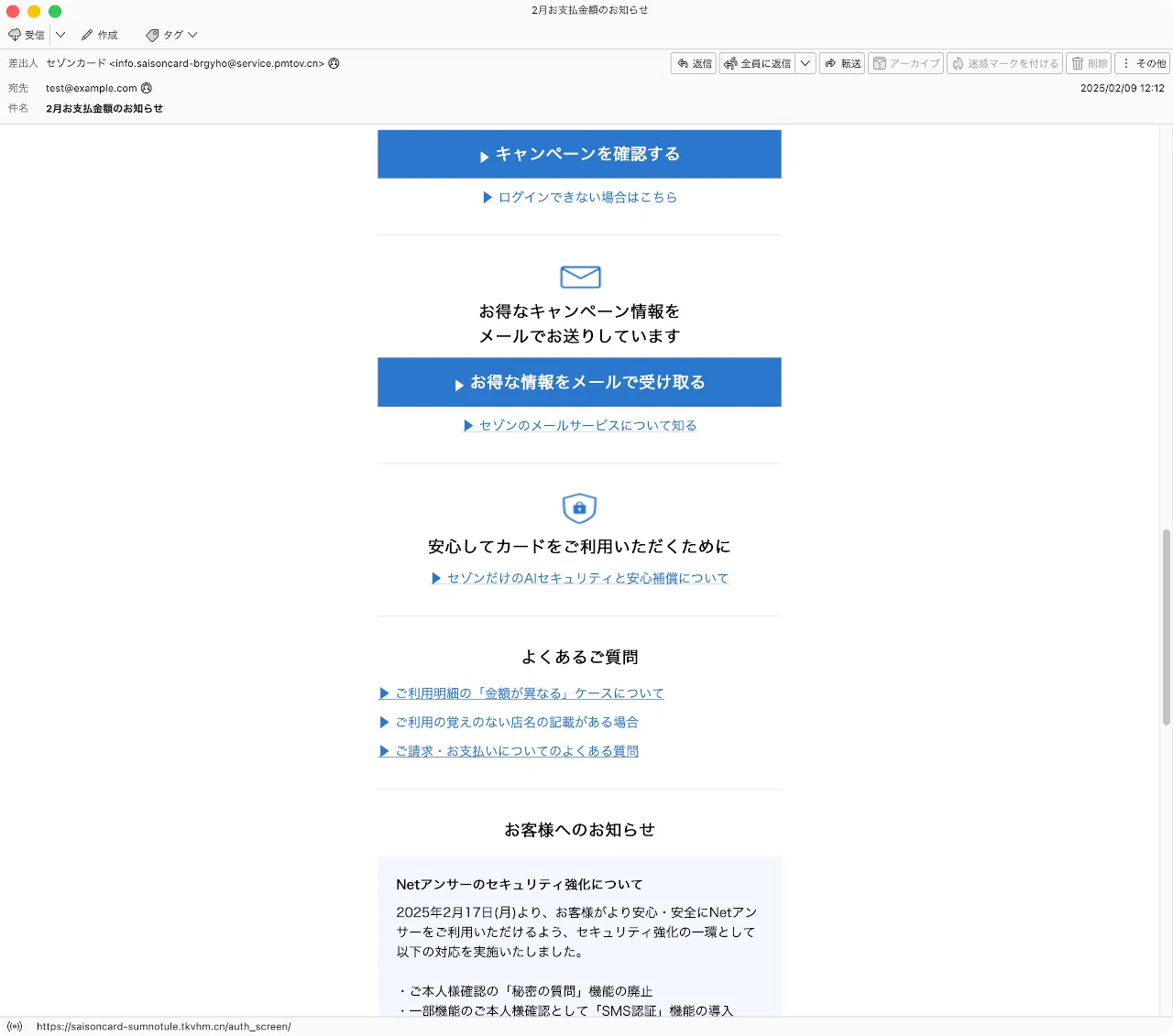The height and width of the screenshot is (1036, 1173).
Task: Click the shield lock security icon
Action: pos(579,507)
